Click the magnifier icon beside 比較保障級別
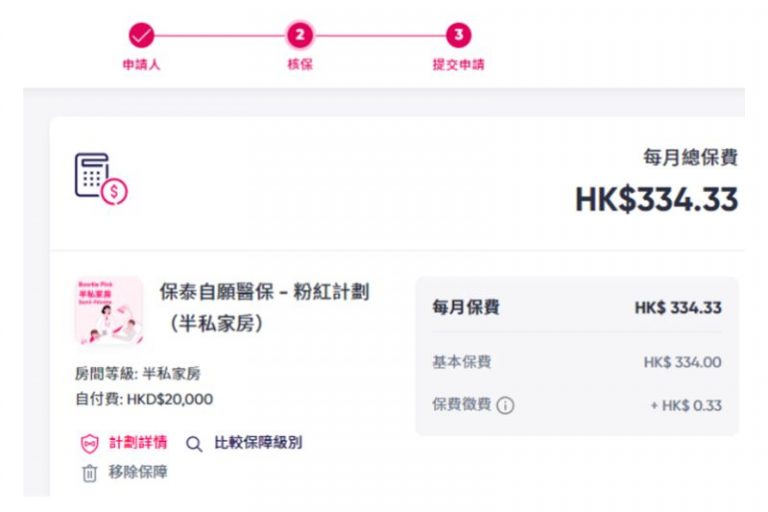Image resolution: width=768 pixels, height=512 pixels. (x=194, y=443)
